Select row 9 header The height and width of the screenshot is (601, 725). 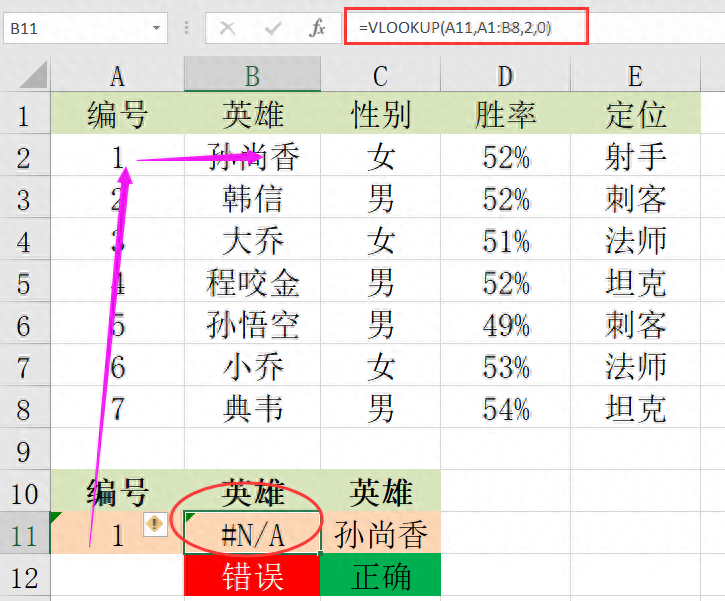tap(24, 451)
